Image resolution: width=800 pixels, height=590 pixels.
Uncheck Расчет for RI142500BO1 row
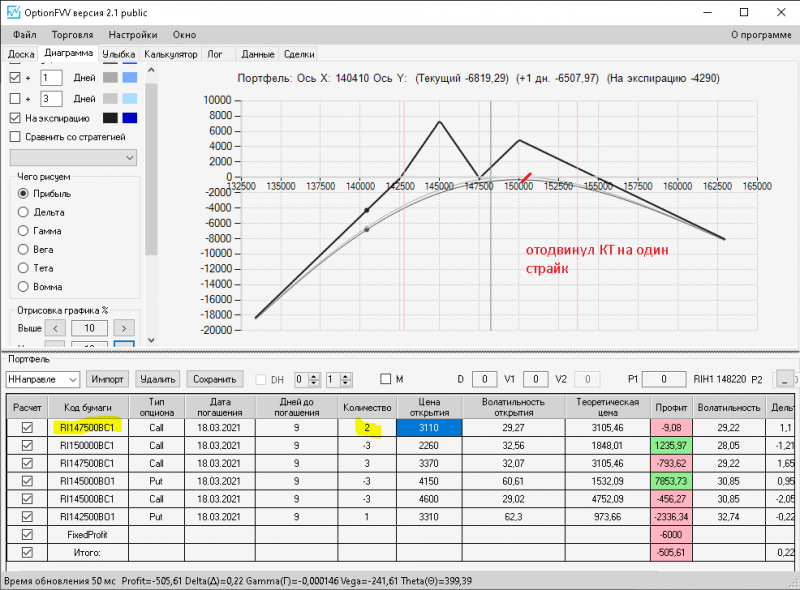(x=27, y=517)
